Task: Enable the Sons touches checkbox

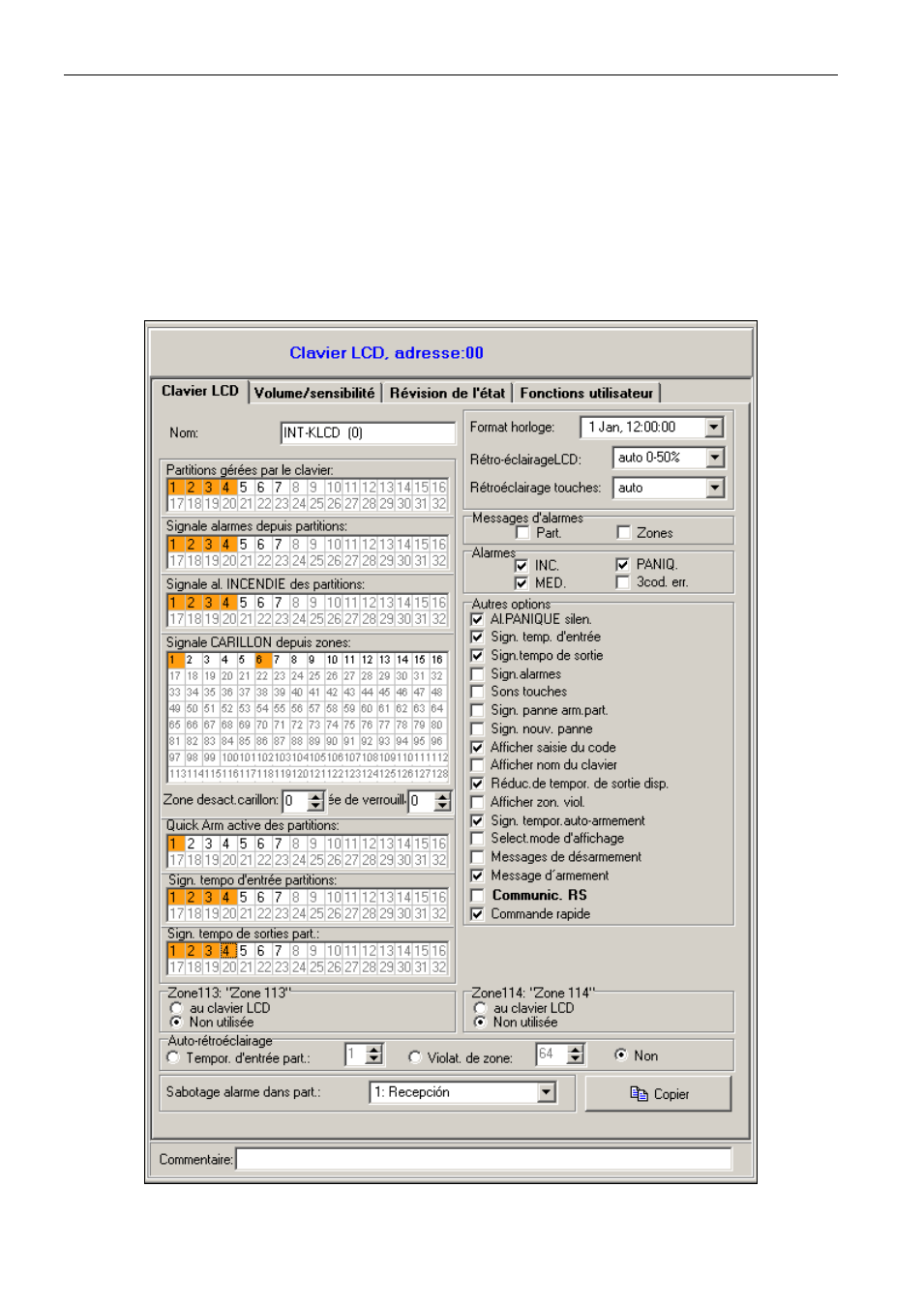Action: [x=477, y=692]
